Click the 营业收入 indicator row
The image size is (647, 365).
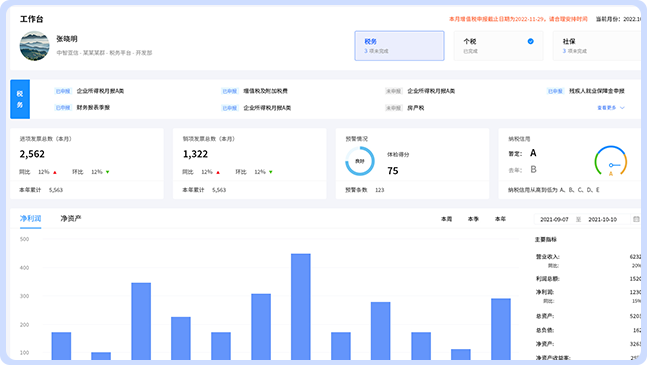(588, 257)
